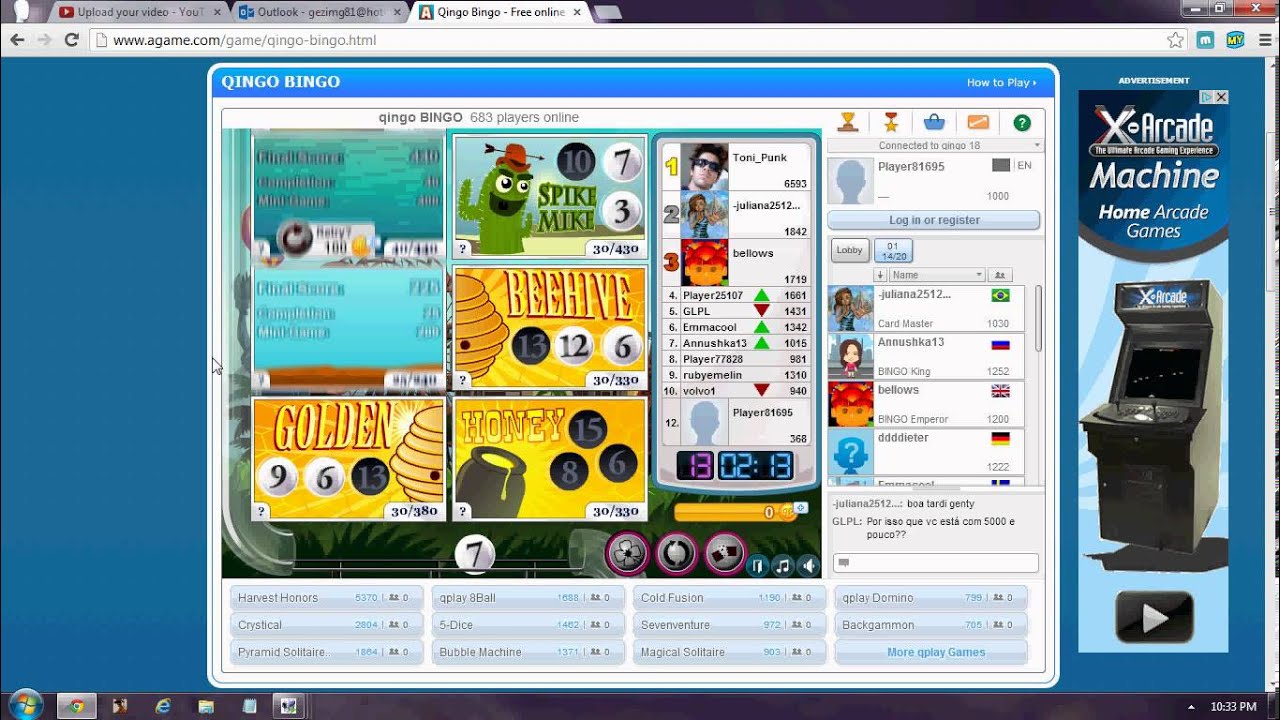Open the green help question mark icon
1280x720 pixels.
(1022, 122)
